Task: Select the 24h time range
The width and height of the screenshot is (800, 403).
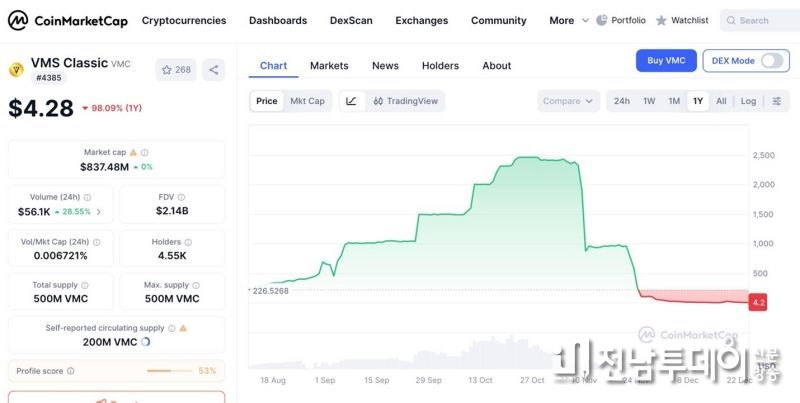Action: 622,101
